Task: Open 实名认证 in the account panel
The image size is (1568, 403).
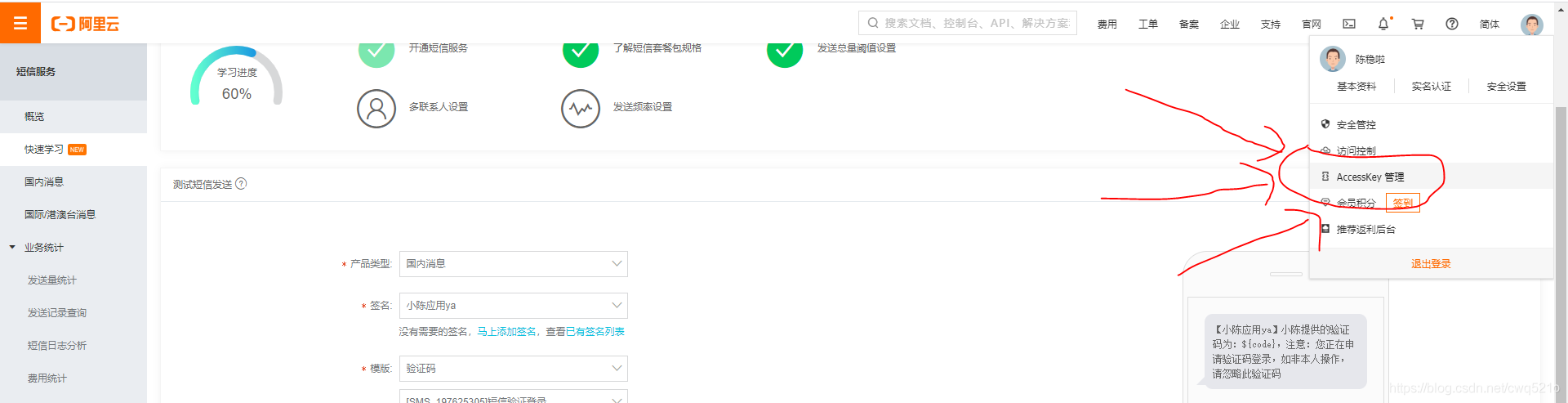Action: pos(1432,86)
